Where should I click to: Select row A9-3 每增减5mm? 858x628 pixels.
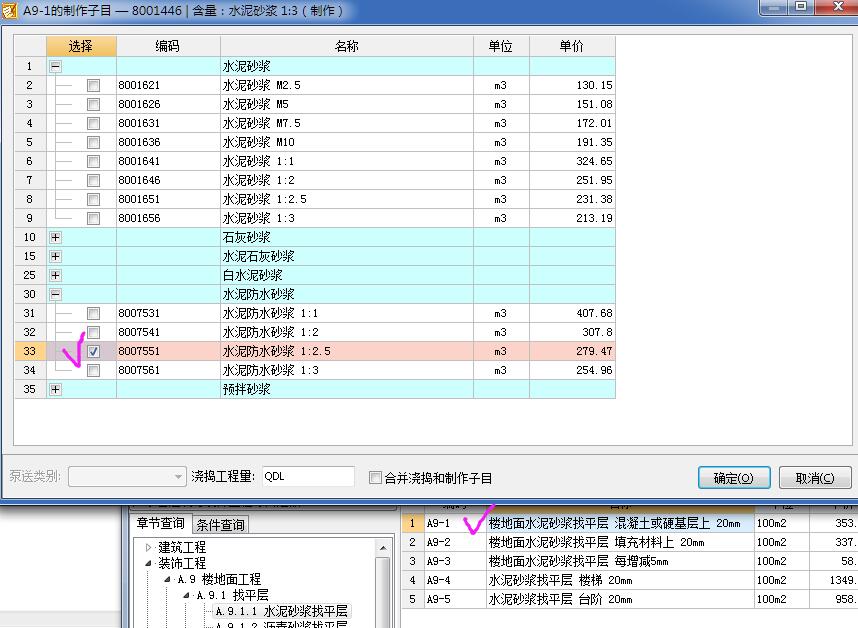pos(629,561)
